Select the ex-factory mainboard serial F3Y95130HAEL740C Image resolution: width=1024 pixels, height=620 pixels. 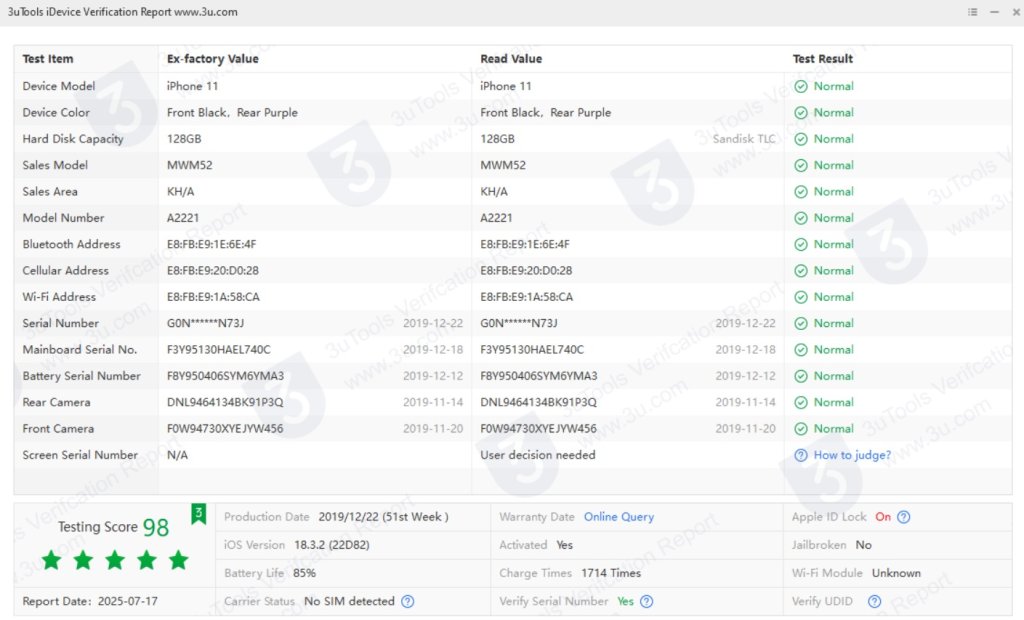[218, 350]
